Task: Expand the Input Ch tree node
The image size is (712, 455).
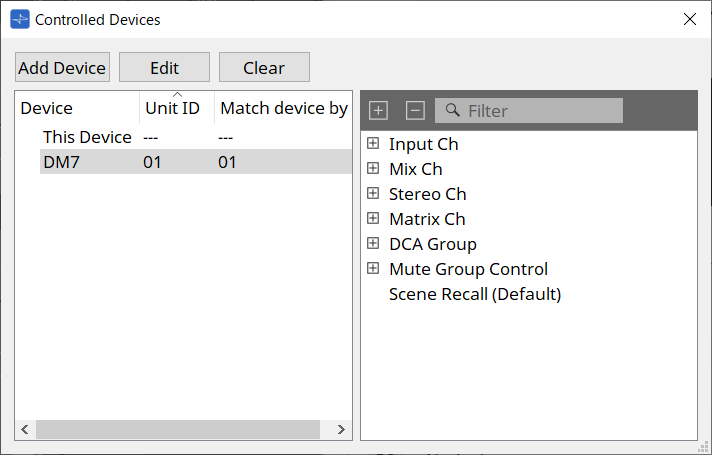Action: click(x=373, y=144)
